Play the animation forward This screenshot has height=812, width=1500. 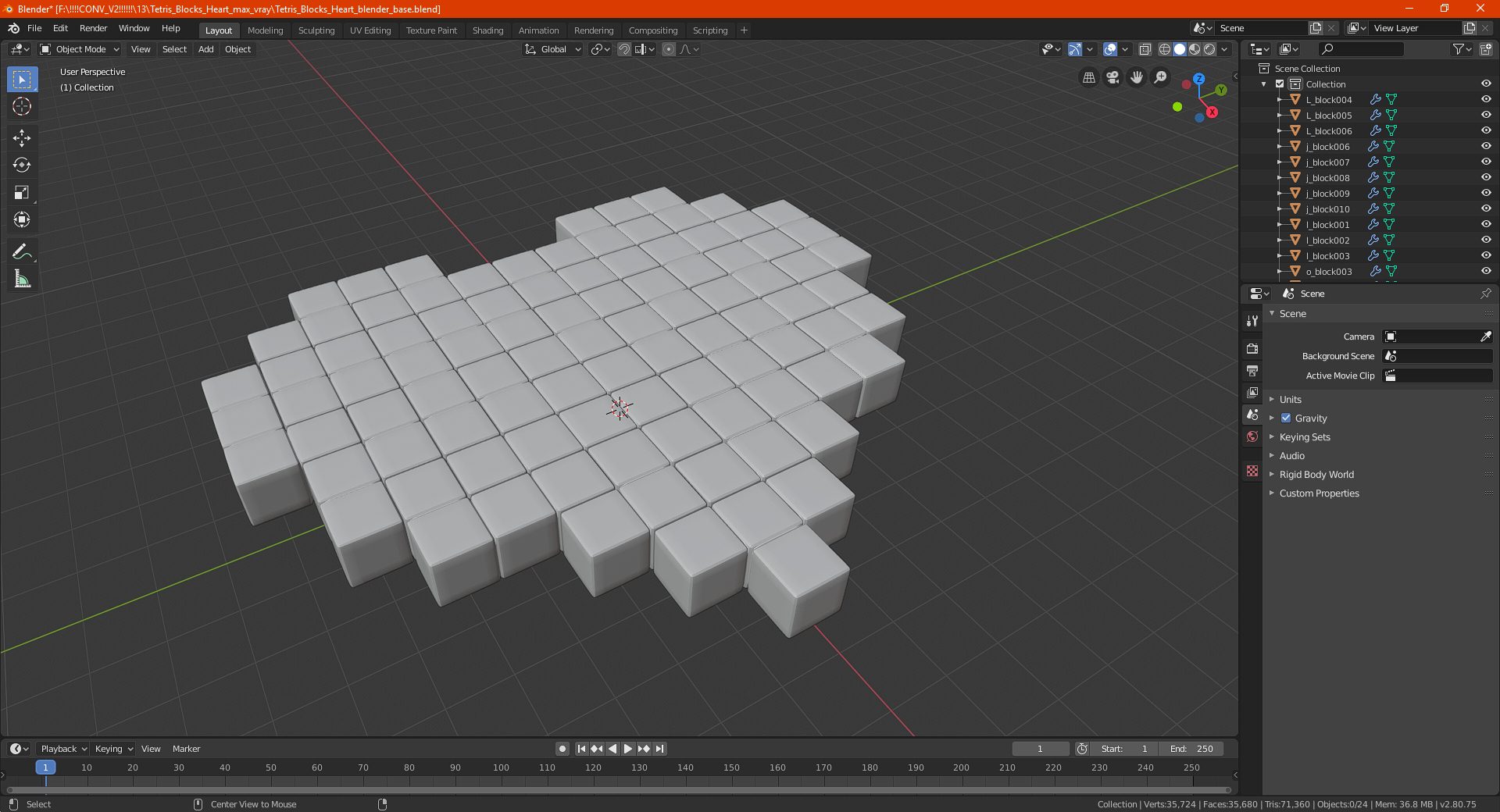pos(628,749)
